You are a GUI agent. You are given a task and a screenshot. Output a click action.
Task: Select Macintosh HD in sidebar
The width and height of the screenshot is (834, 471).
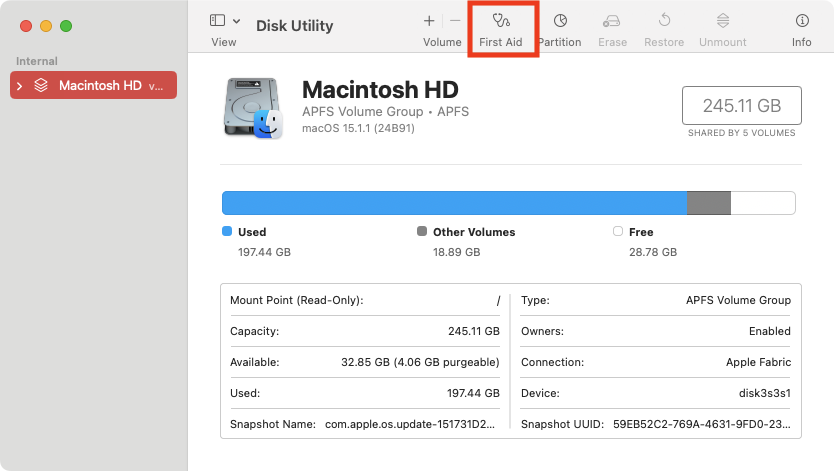[94, 85]
